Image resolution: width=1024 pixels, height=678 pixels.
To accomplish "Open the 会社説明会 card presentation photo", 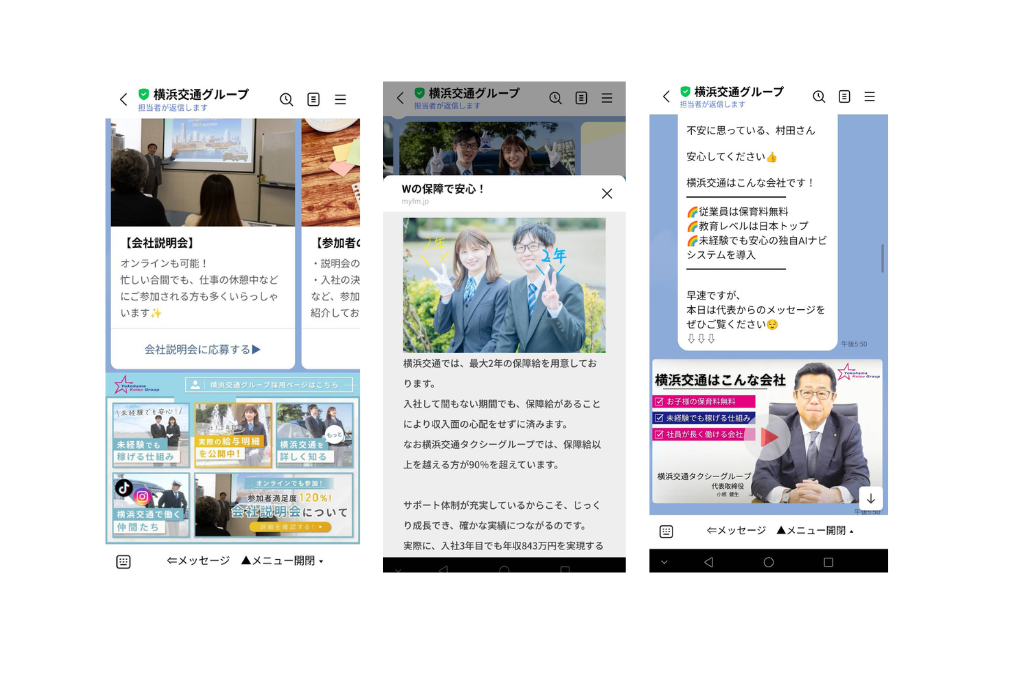I will coord(202,172).
